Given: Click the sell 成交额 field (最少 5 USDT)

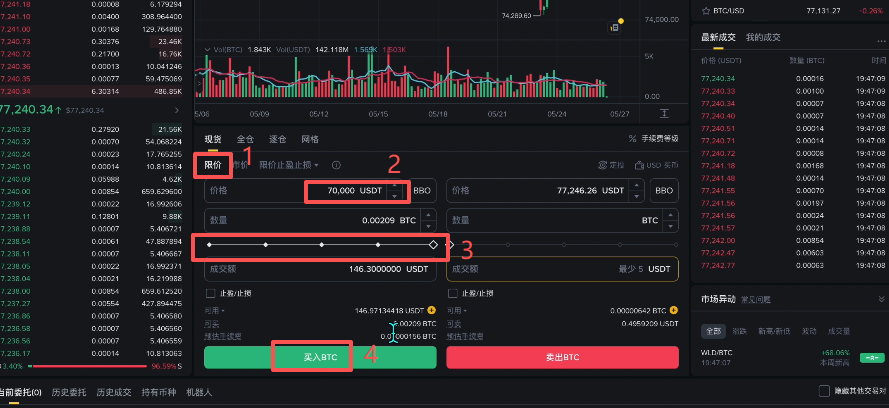Looking at the screenshot, I should coord(562,269).
